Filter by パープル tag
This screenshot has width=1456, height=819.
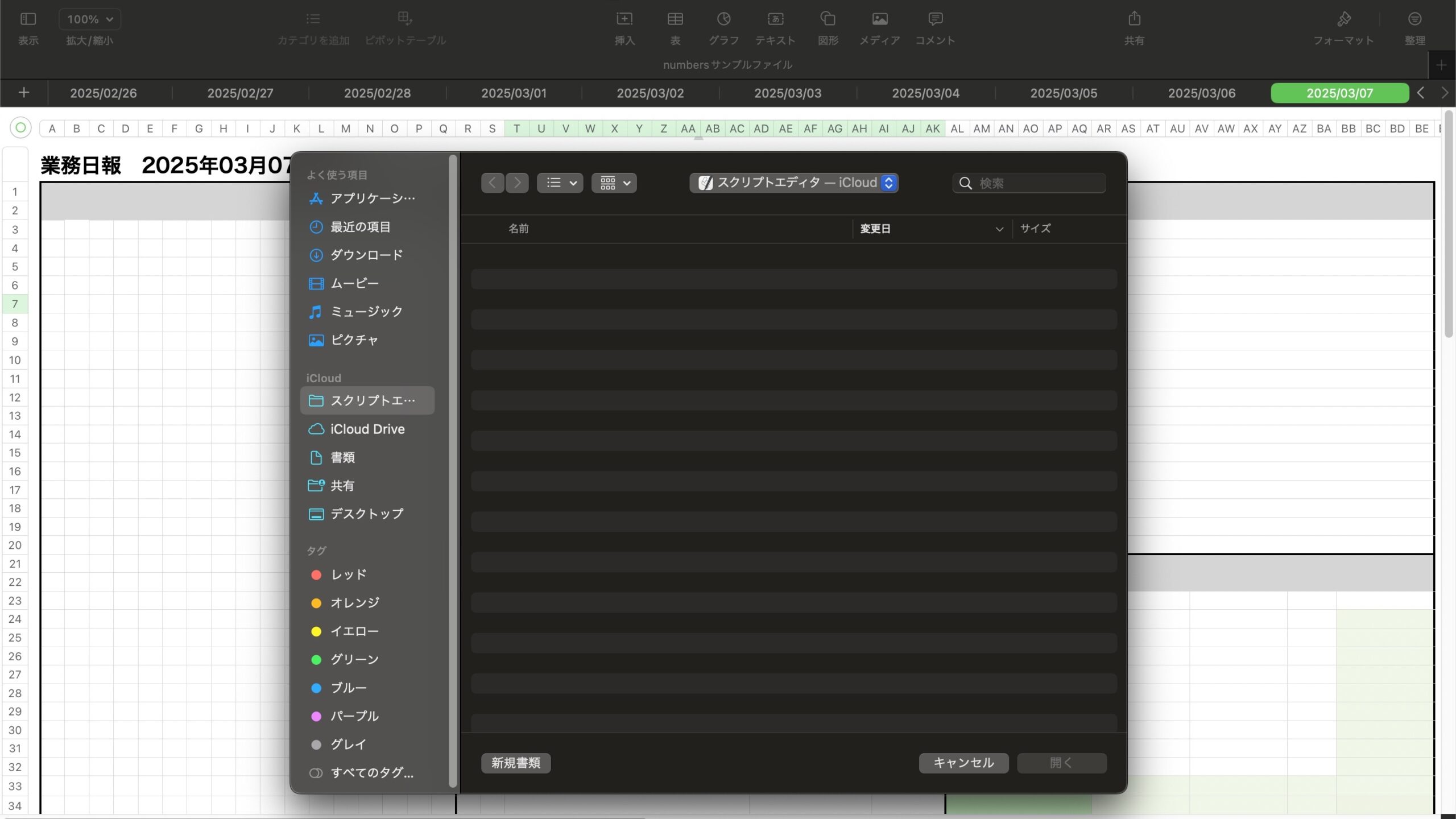(x=367, y=716)
